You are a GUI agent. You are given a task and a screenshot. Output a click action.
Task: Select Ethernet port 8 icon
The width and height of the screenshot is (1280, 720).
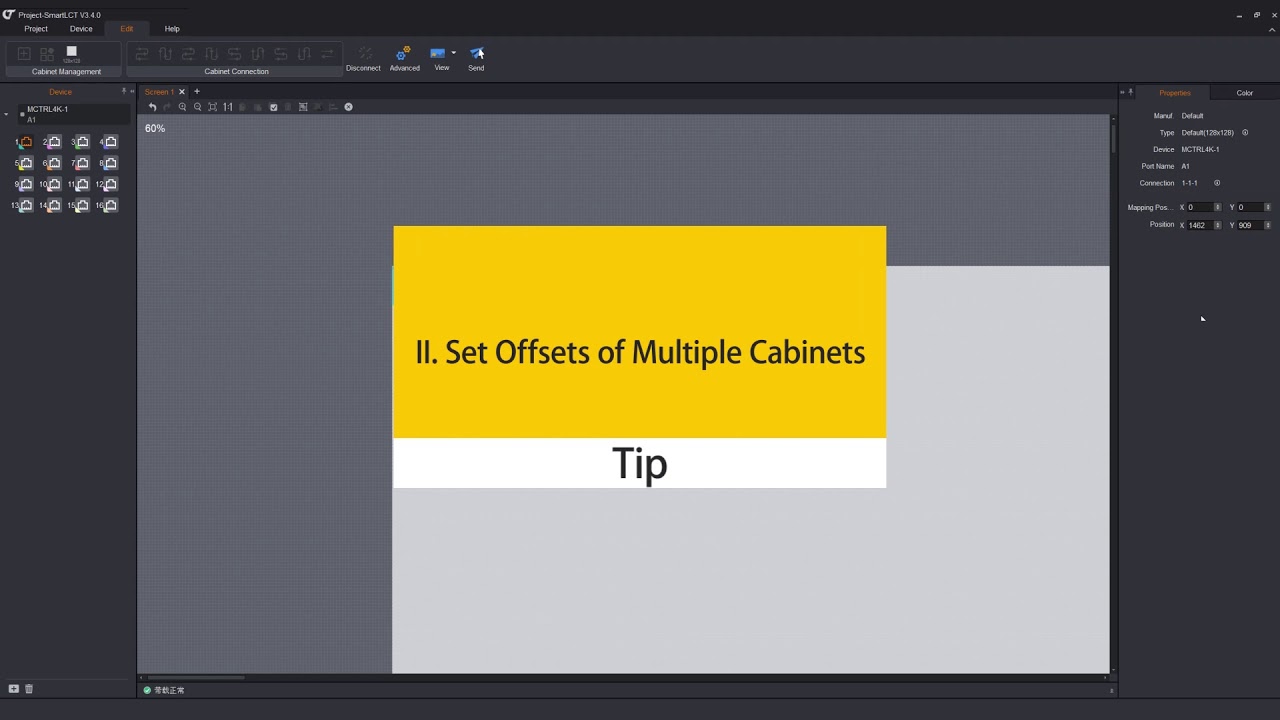click(x=110, y=163)
